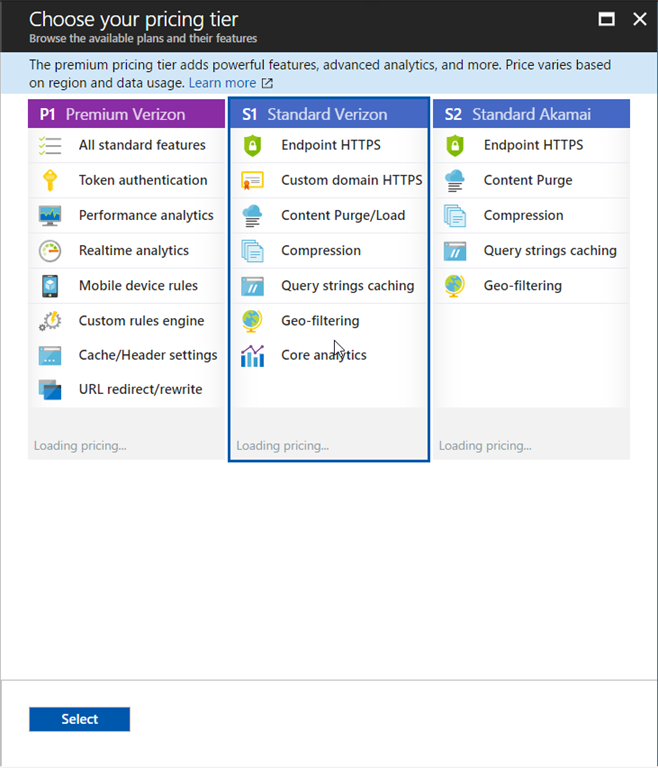Click 'Compression' label in Standard Verizon

pyautogui.click(x=321, y=251)
